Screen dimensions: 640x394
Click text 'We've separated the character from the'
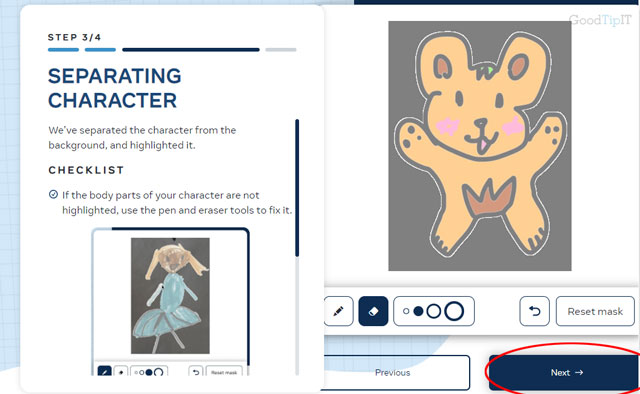(142, 130)
